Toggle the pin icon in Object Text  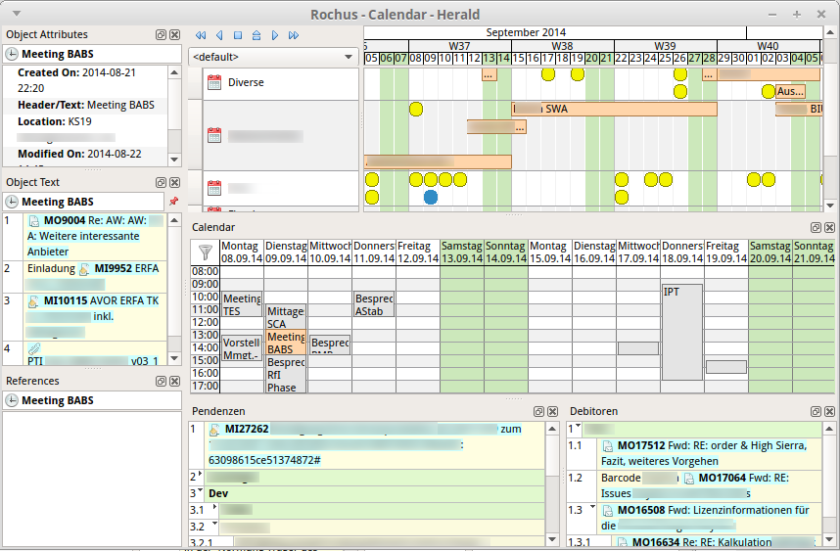pos(173,202)
